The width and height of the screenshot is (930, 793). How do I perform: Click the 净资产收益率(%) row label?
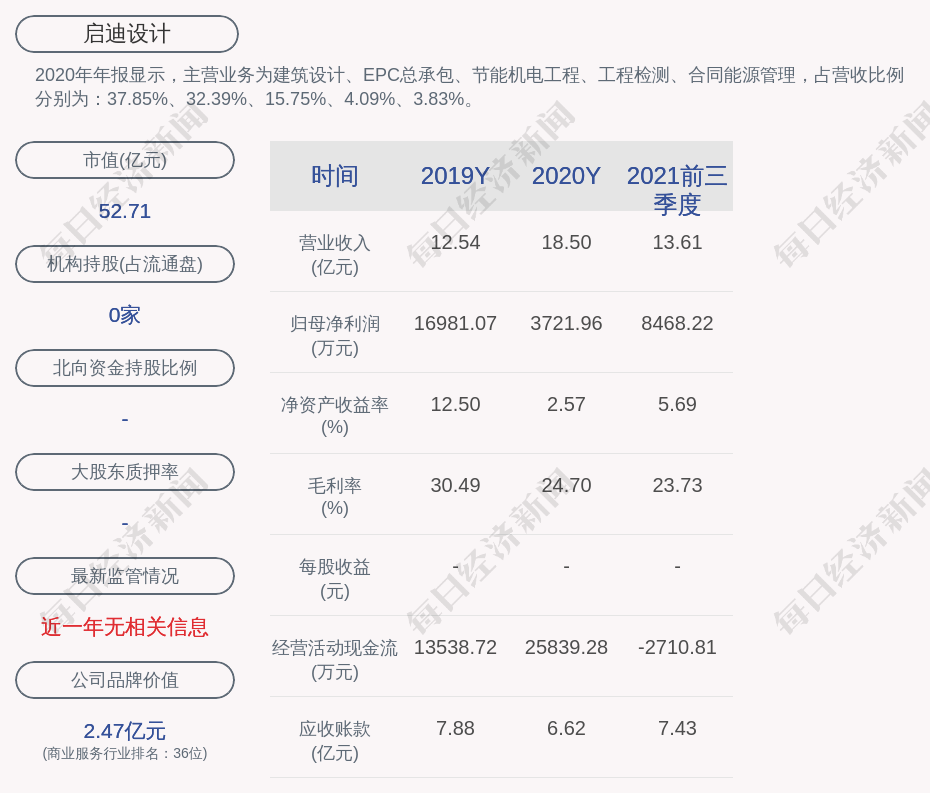pyautogui.click(x=335, y=416)
